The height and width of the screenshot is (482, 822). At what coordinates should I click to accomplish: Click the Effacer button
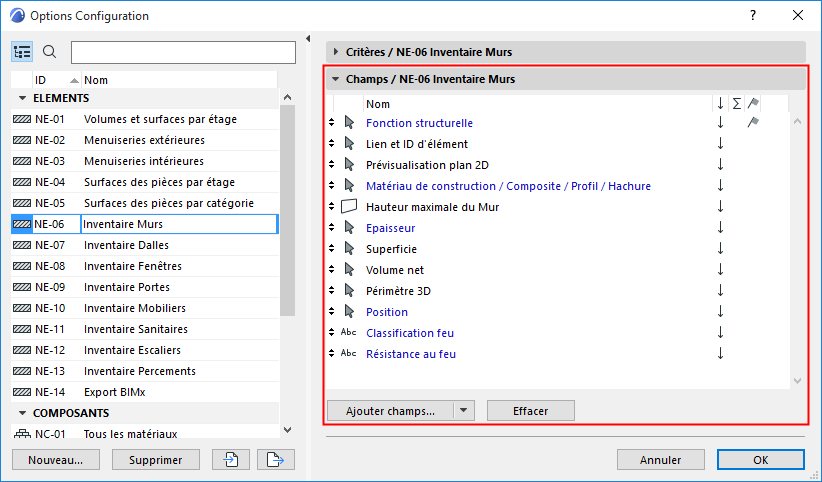pos(531,410)
